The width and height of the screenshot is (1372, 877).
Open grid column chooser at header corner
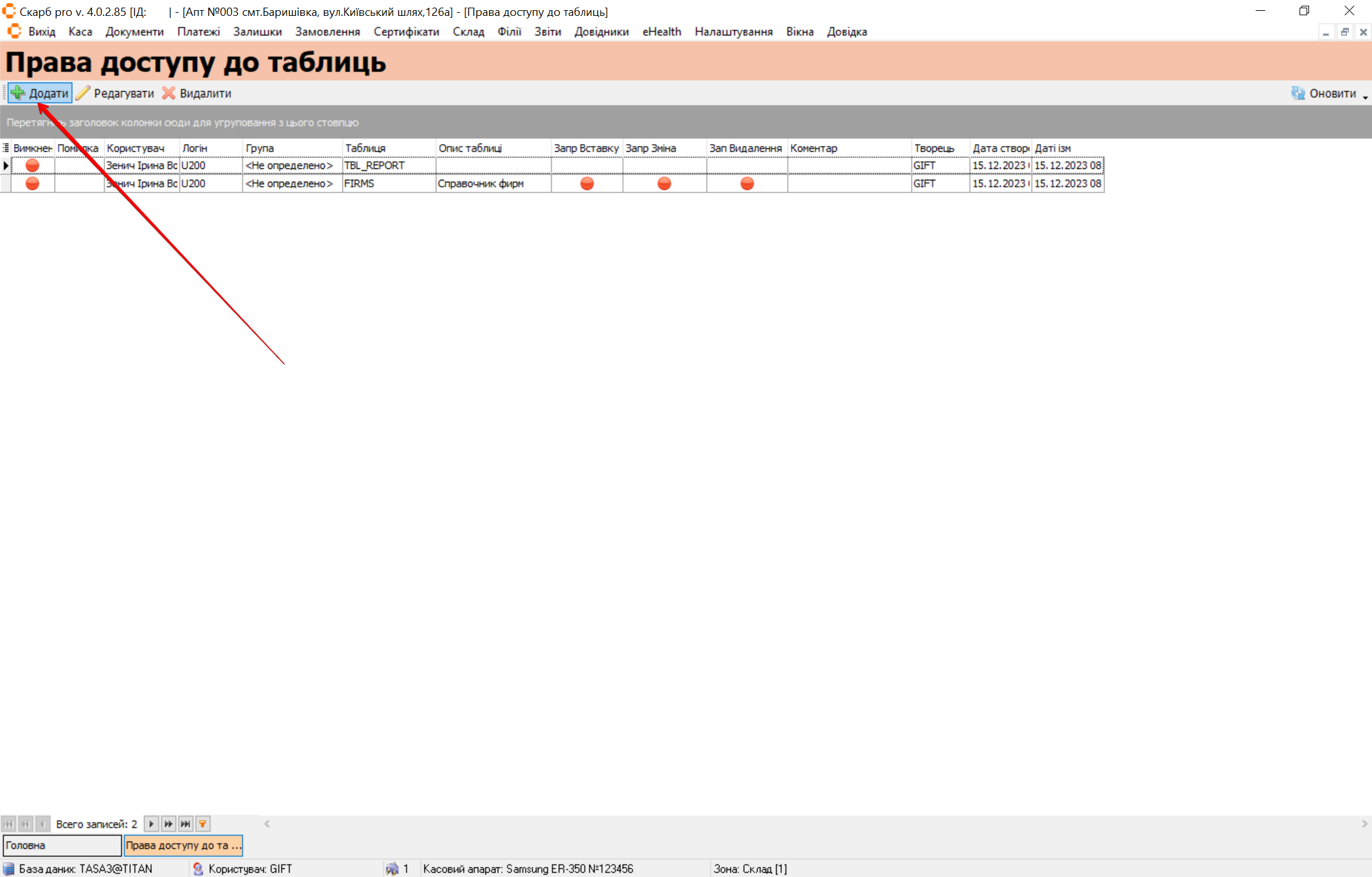point(6,148)
